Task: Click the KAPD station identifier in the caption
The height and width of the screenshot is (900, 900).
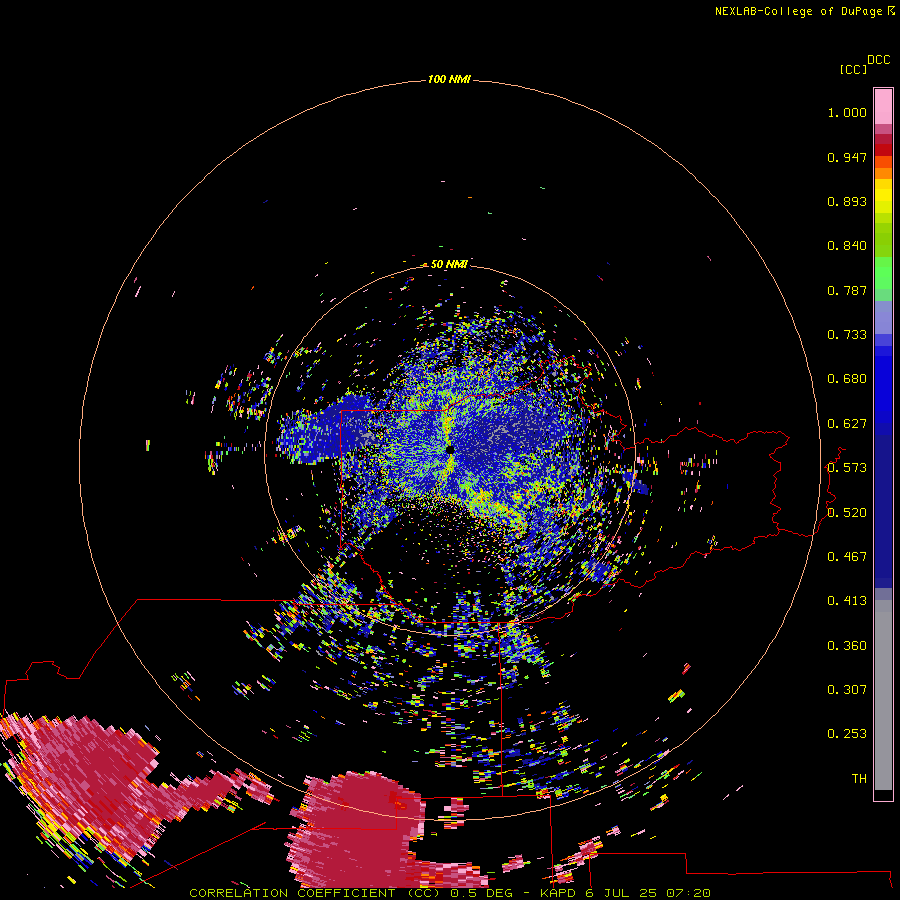Action: tap(558, 893)
